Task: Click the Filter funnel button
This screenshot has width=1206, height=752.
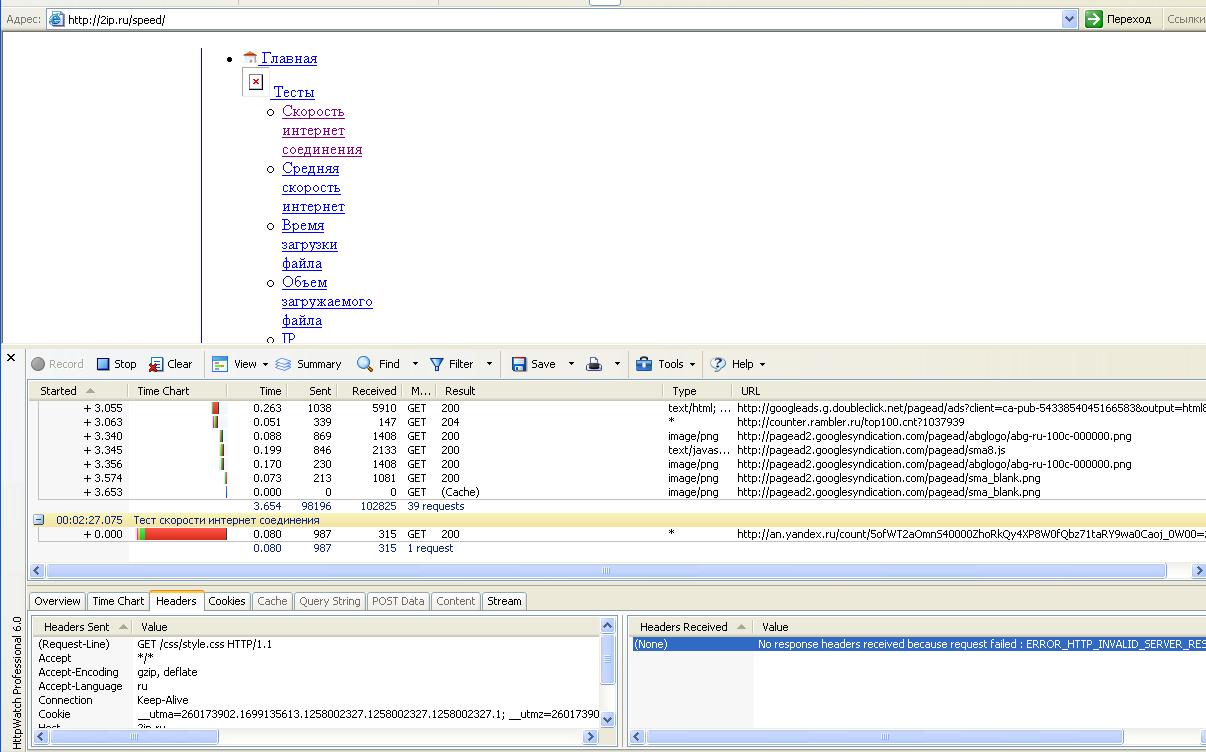Action: point(451,364)
